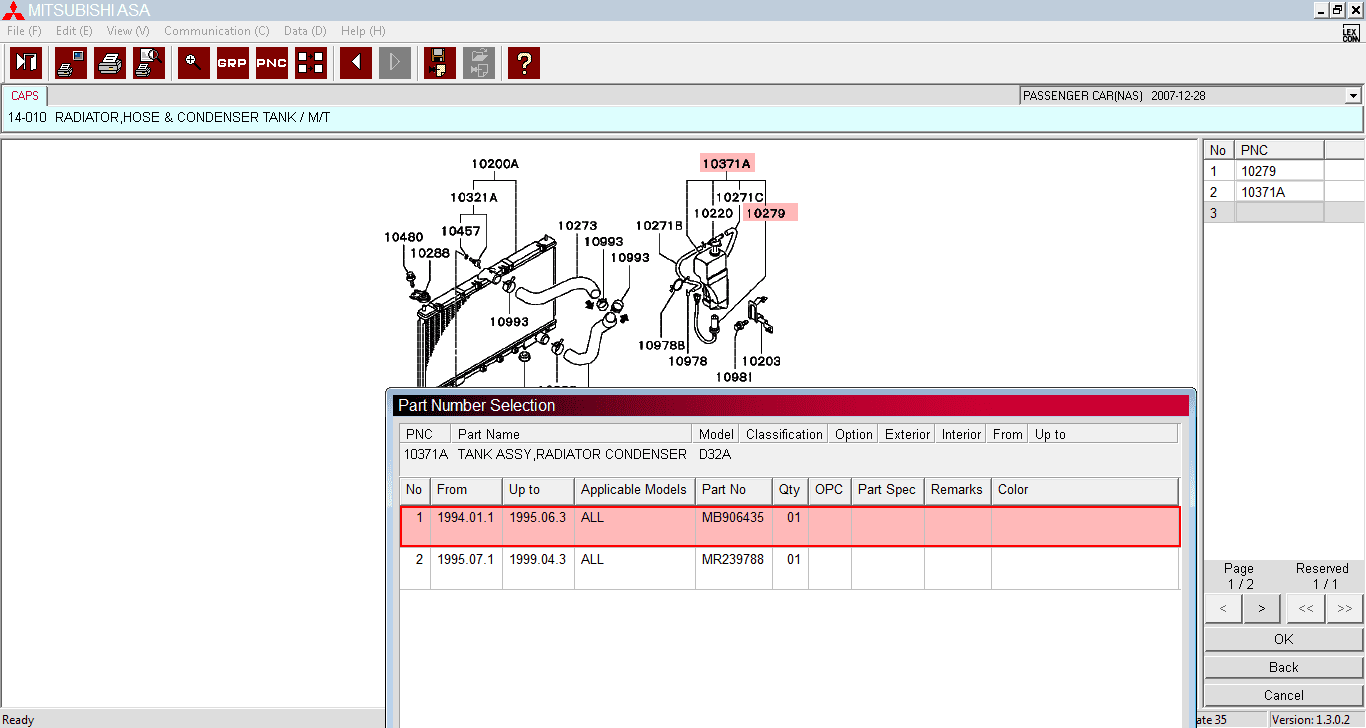Screen dimensions: 1366x728
Task: Select part row with MB906435
Action: pyautogui.click(x=790, y=527)
